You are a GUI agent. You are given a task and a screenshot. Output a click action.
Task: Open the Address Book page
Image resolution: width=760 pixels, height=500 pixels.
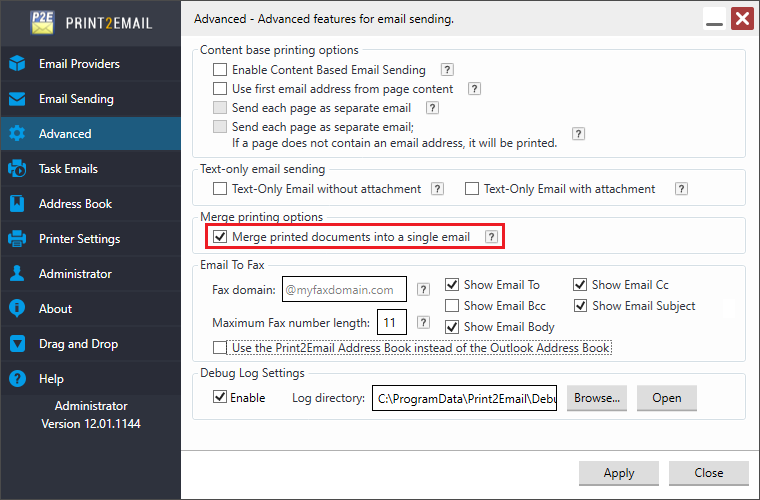coord(91,203)
